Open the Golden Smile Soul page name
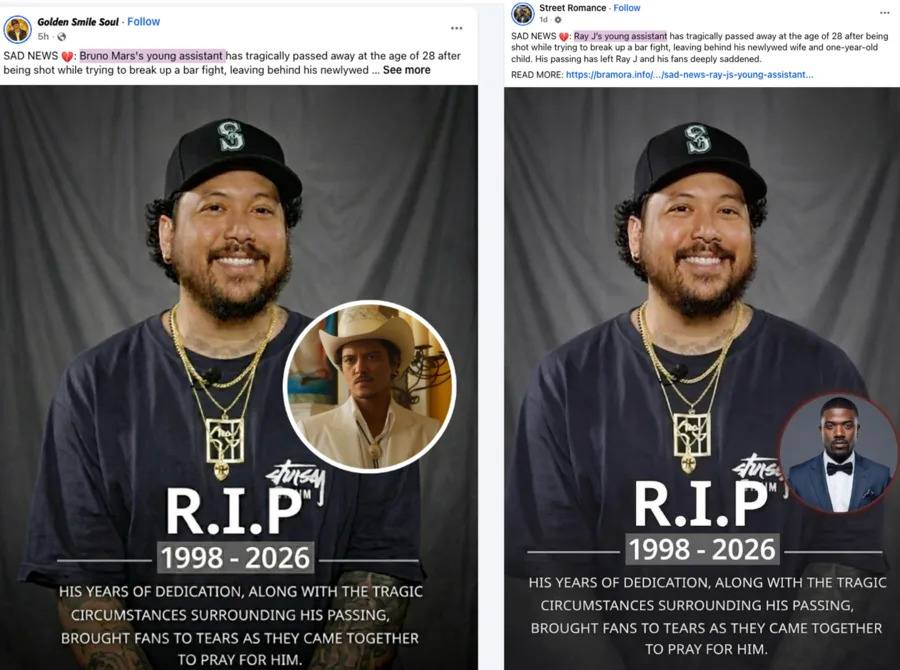Image resolution: width=900 pixels, height=670 pixels. (x=78, y=21)
